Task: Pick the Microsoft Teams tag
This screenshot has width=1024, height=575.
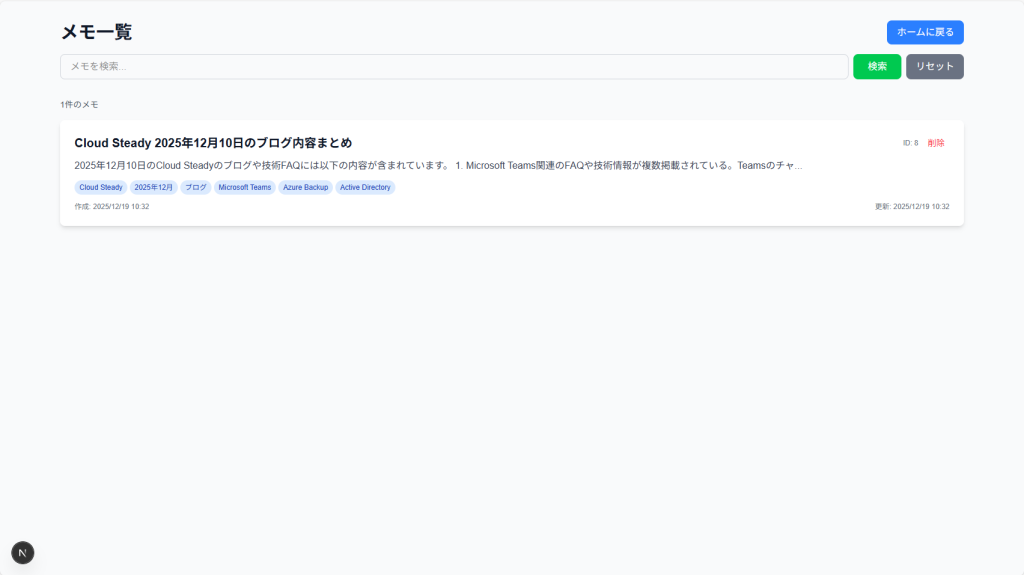Action: pyautogui.click(x=245, y=187)
